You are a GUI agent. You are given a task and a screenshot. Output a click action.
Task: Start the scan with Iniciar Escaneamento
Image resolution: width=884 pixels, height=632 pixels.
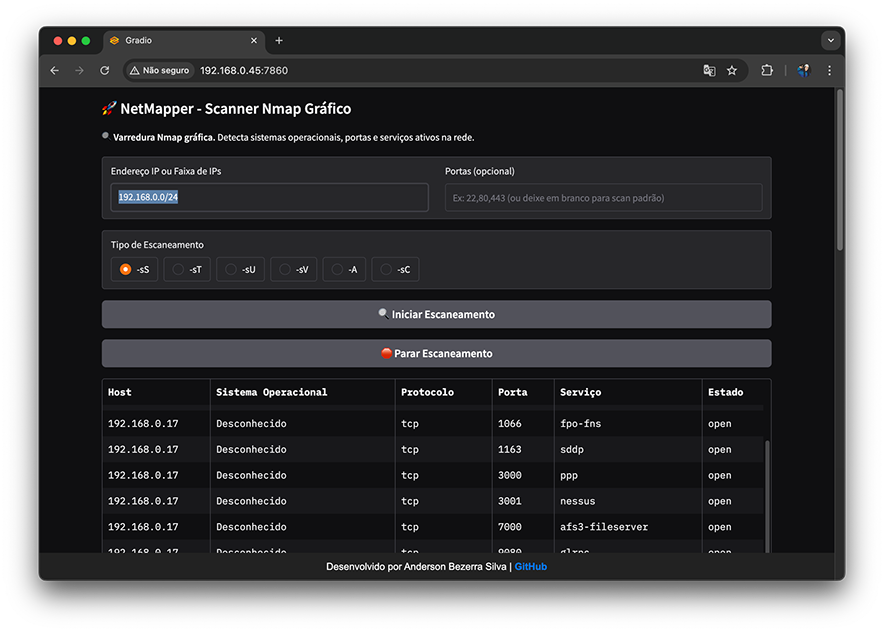[x=436, y=314]
